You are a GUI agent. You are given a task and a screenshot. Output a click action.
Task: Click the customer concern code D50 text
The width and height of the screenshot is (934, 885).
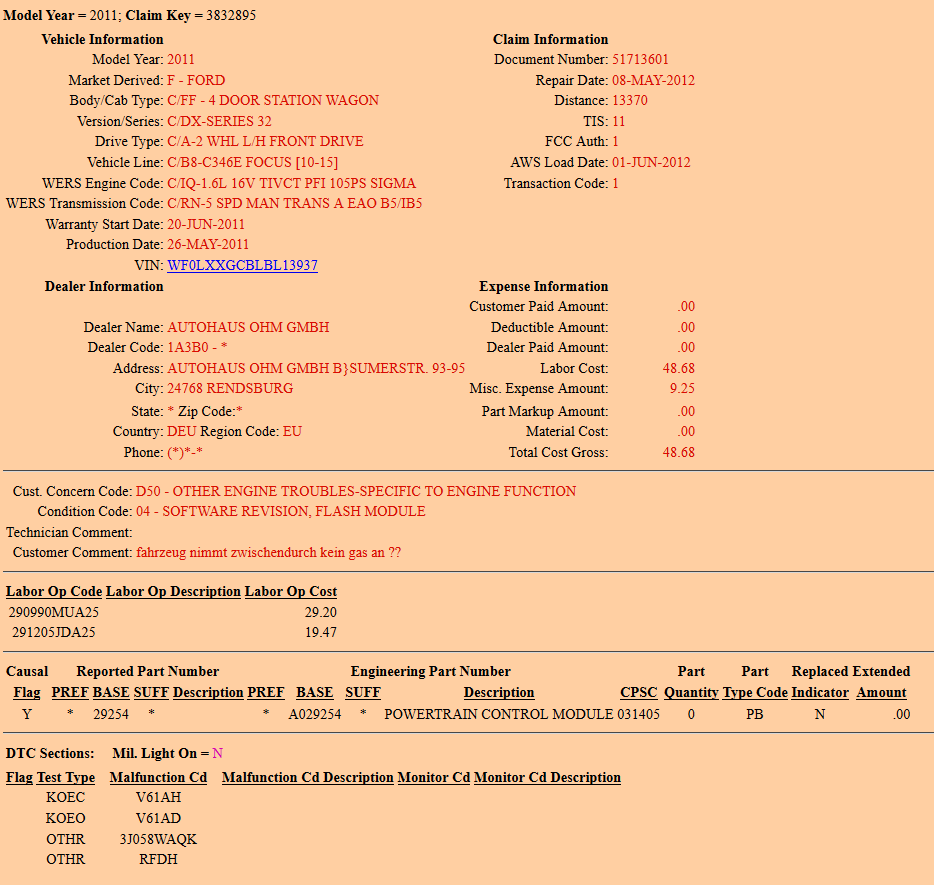tap(355, 491)
